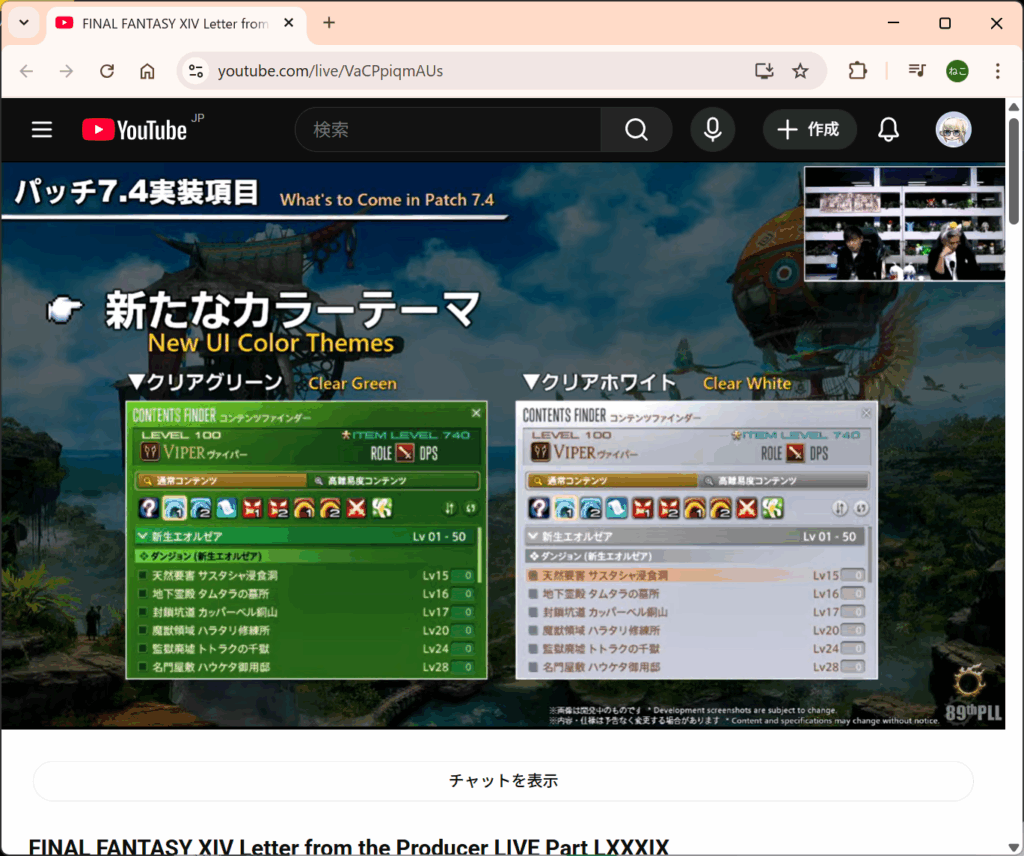Click the page vertical scrollbar
The width and height of the screenshot is (1024, 856).
(x=1014, y=170)
